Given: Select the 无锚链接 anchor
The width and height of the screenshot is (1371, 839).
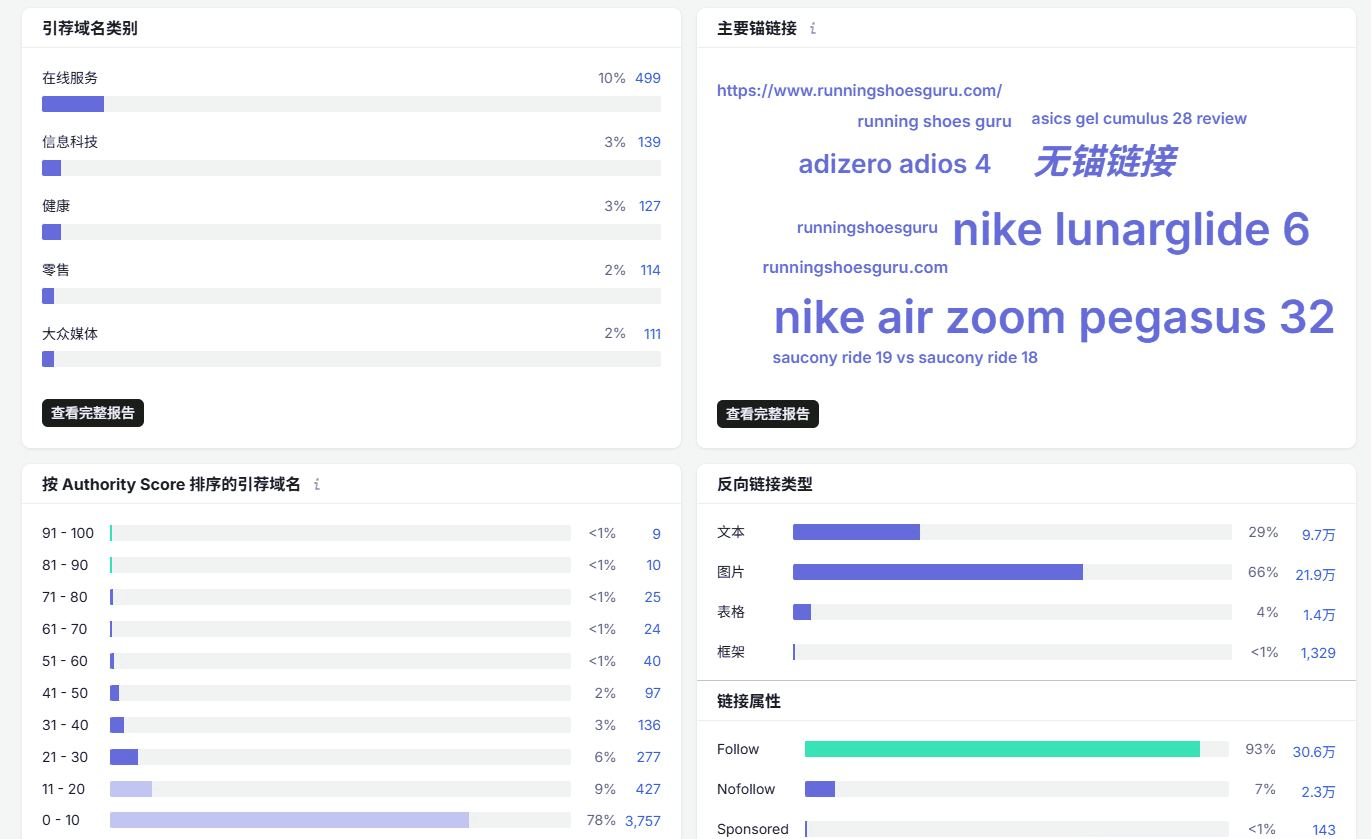Looking at the screenshot, I should point(1104,161).
